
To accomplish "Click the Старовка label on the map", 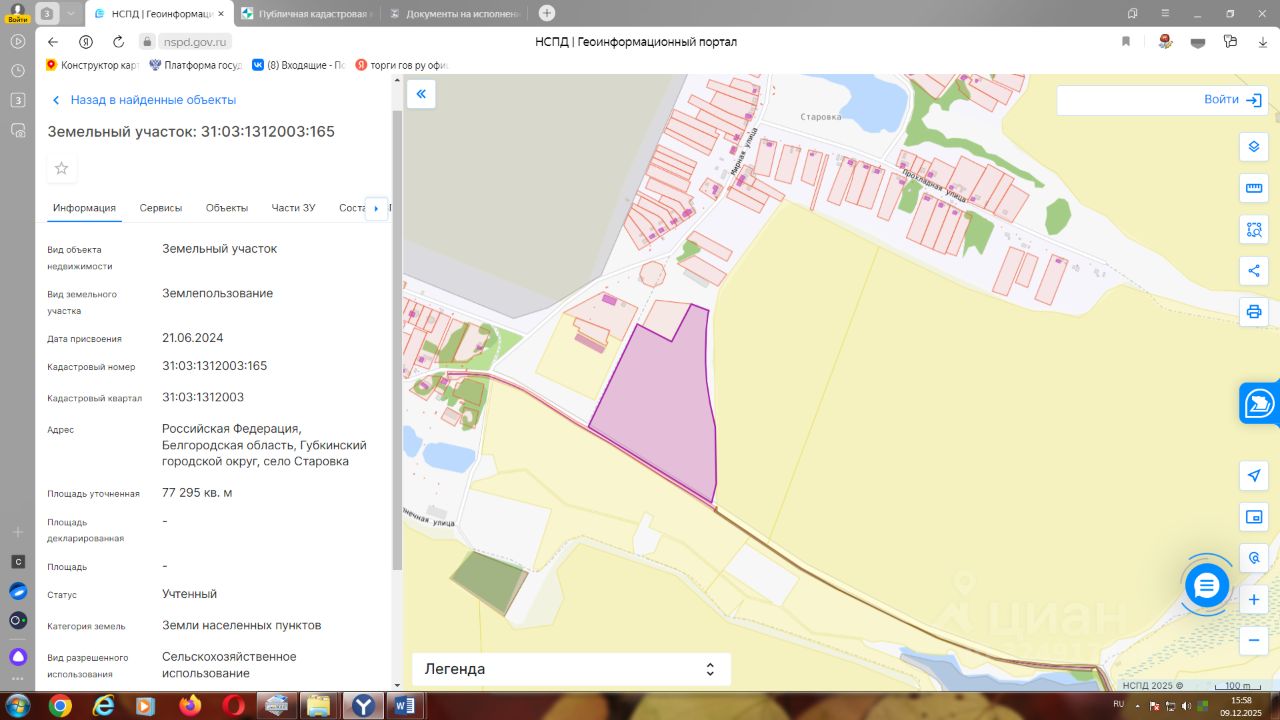I will click(821, 117).
